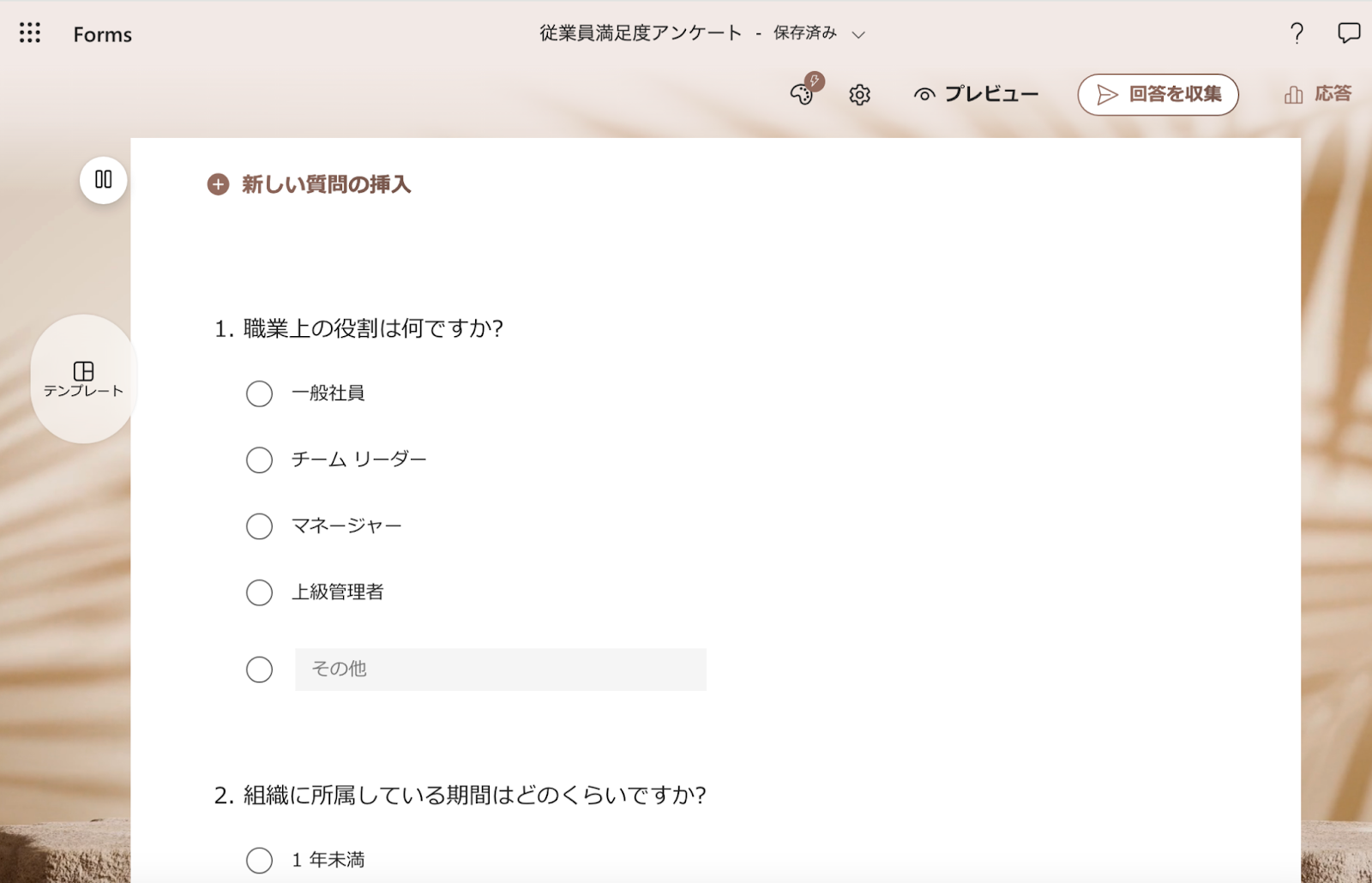Image resolution: width=1372 pixels, height=883 pixels.
Task: Click the 従業員満足度アンケート form title
Action: (x=640, y=33)
